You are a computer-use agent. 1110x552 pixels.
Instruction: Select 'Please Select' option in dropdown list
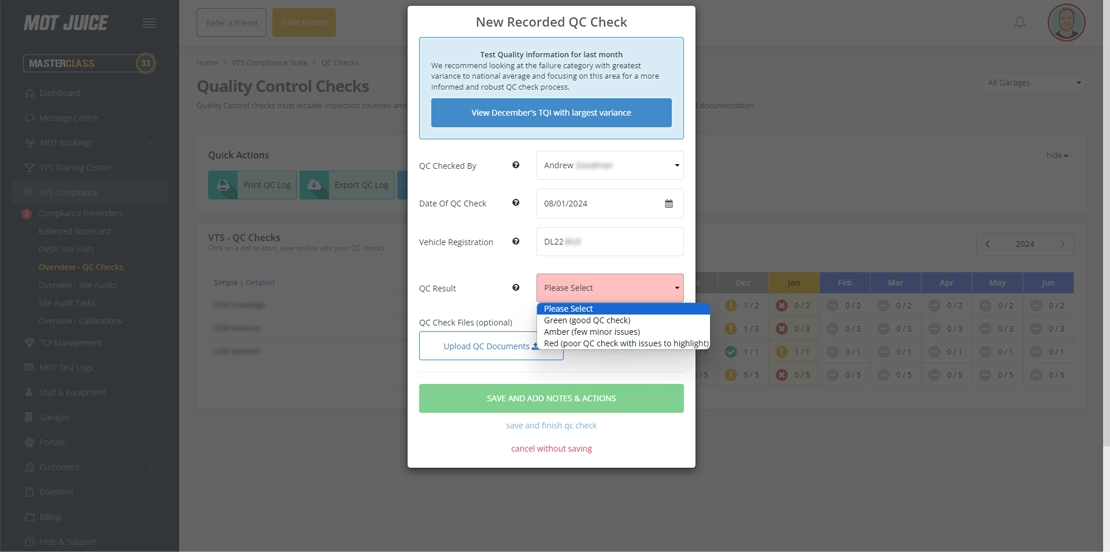[623, 309]
